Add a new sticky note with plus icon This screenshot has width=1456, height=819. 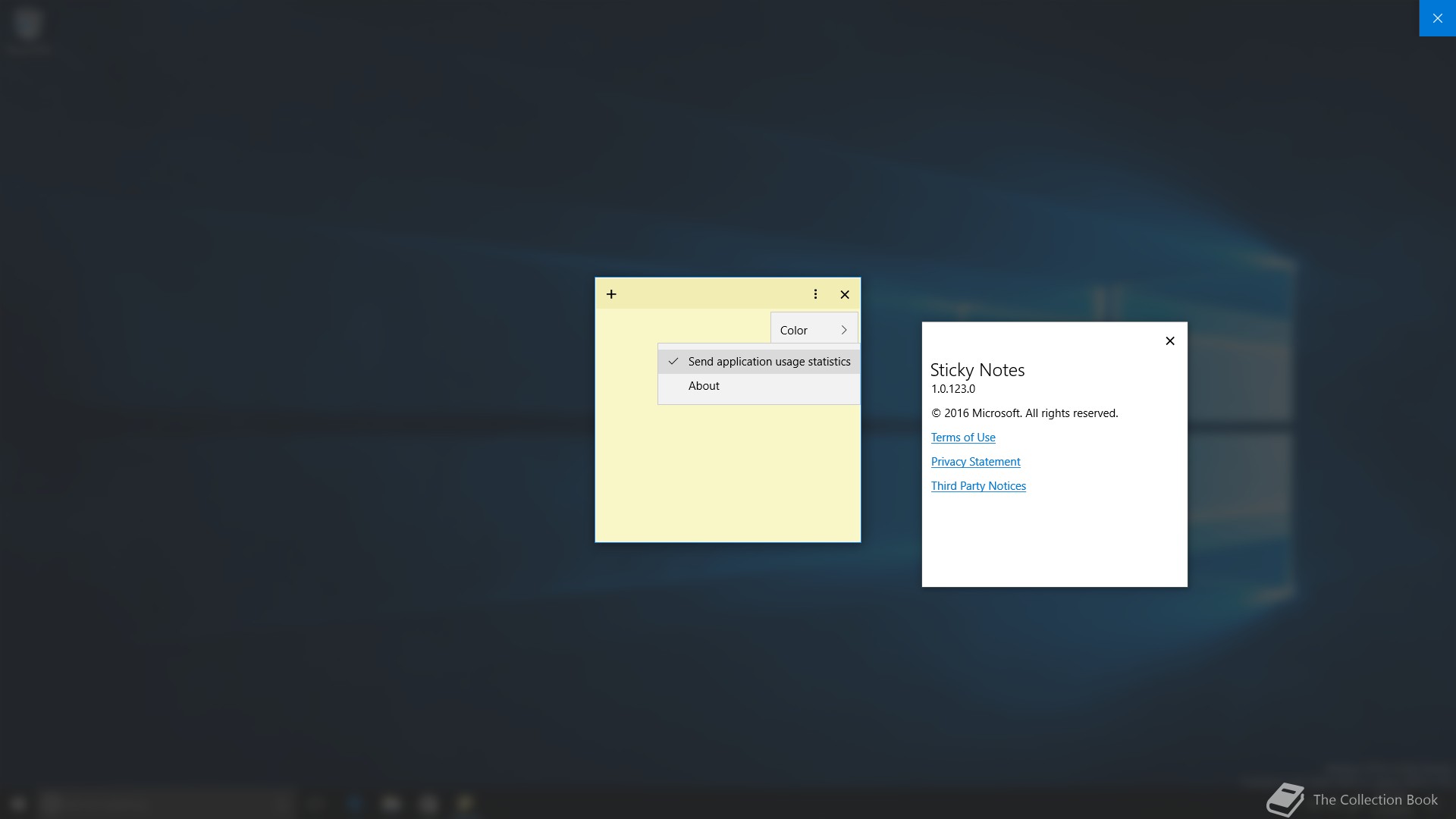611,294
